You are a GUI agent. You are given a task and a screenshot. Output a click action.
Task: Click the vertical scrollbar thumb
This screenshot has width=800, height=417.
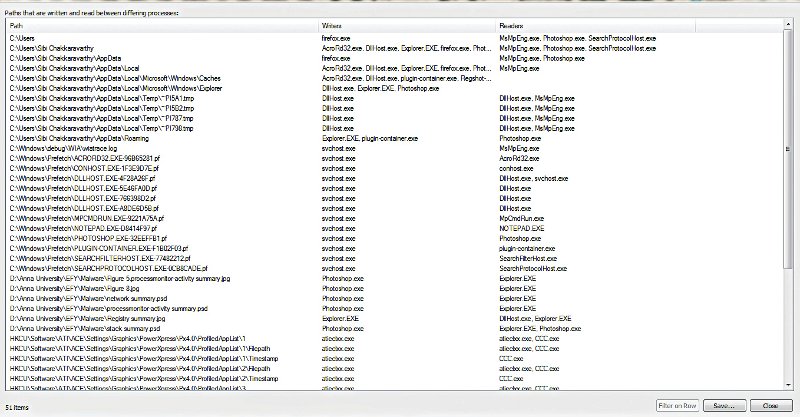coord(789,151)
